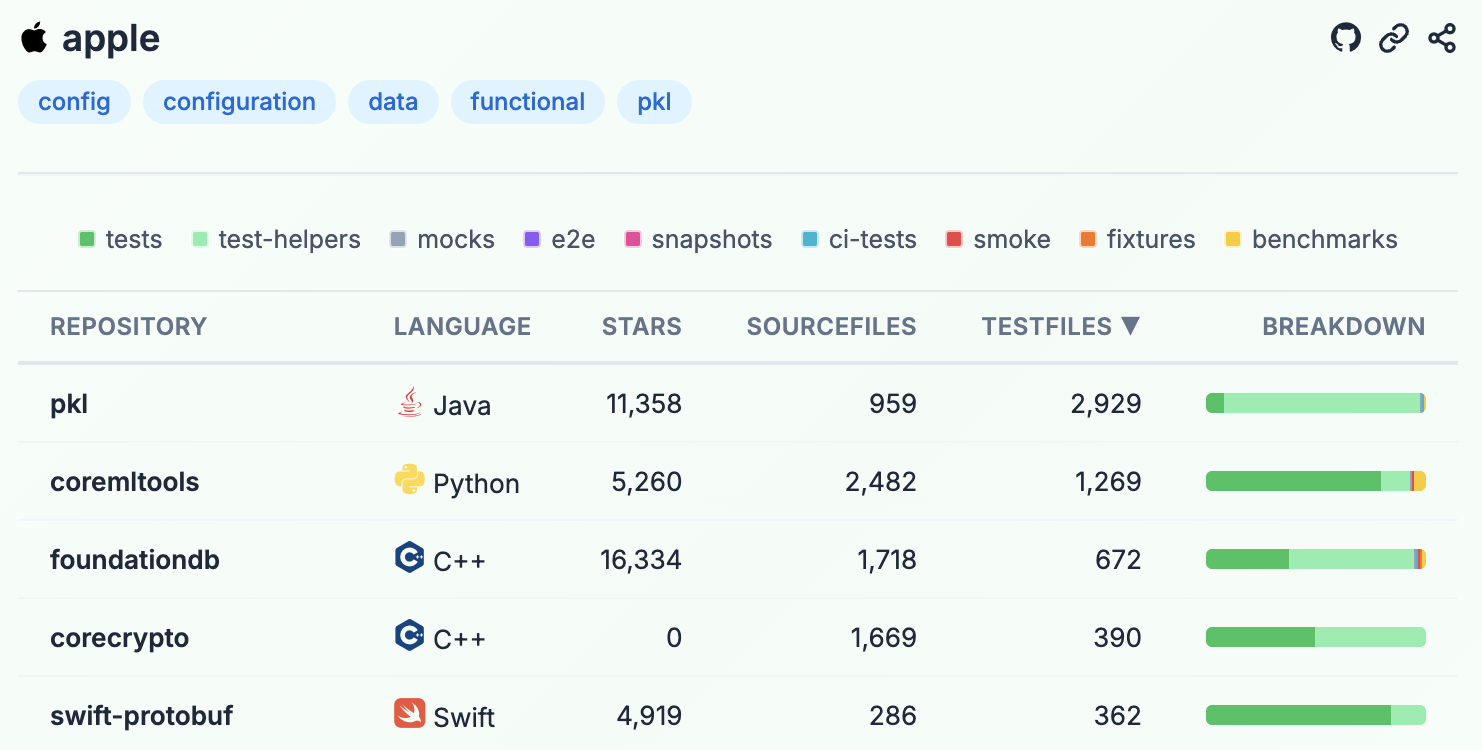Screen dimensions: 1482x750
Task: Sort table by STARS header
Action: (x=642, y=326)
